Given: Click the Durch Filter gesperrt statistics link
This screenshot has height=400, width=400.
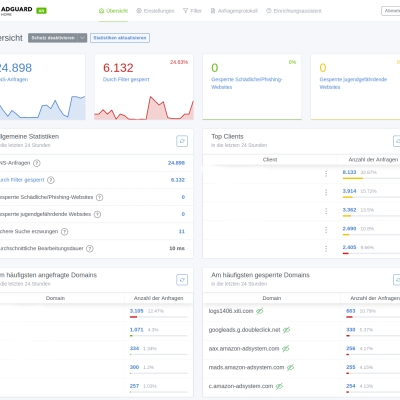Looking at the screenshot, I should 22,180.
